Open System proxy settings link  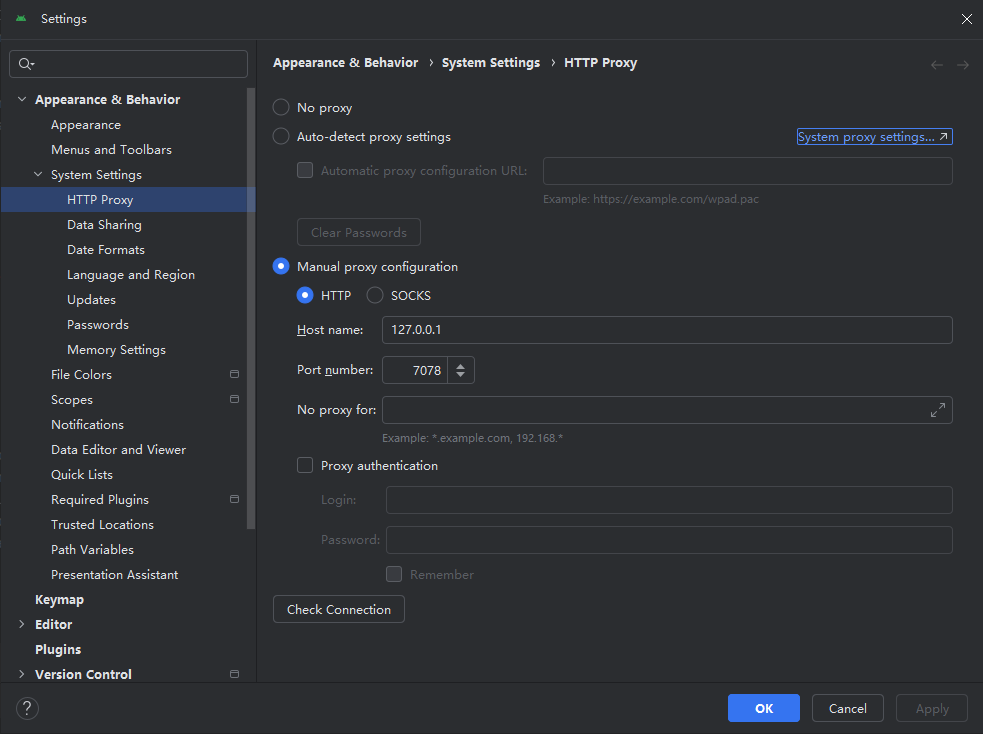pyautogui.click(x=874, y=137)
